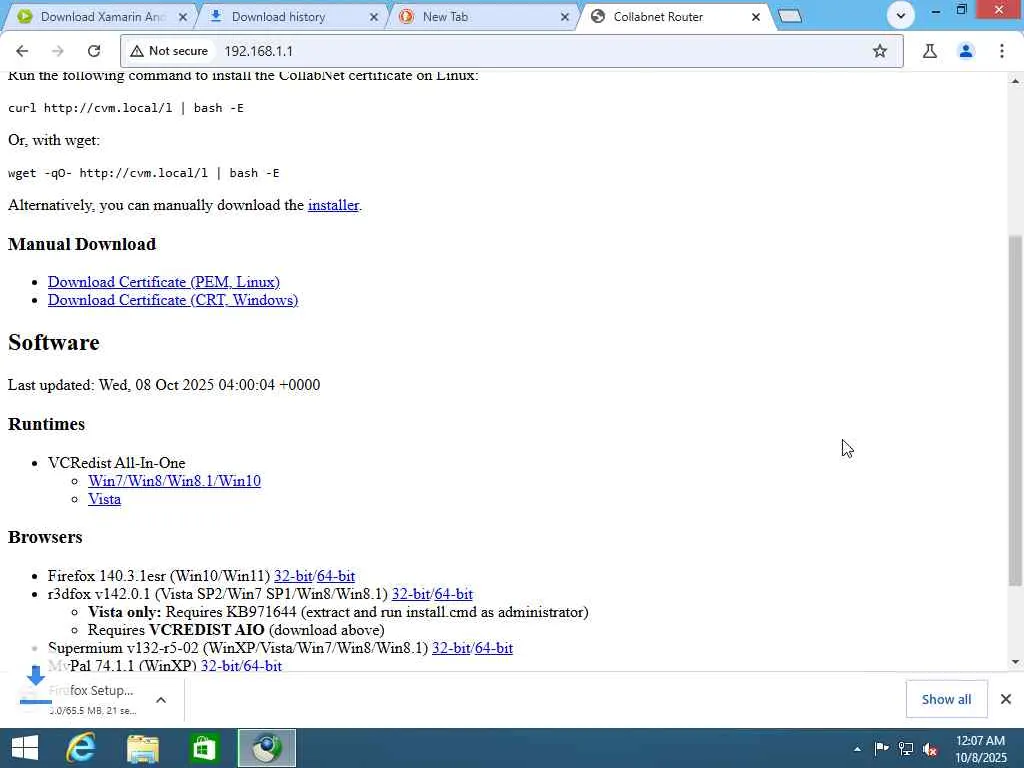Download MyPal 74.1.1 32-bit
Image resolution: width=1024 pixels, height=768 pixels.
coord(219,665)
